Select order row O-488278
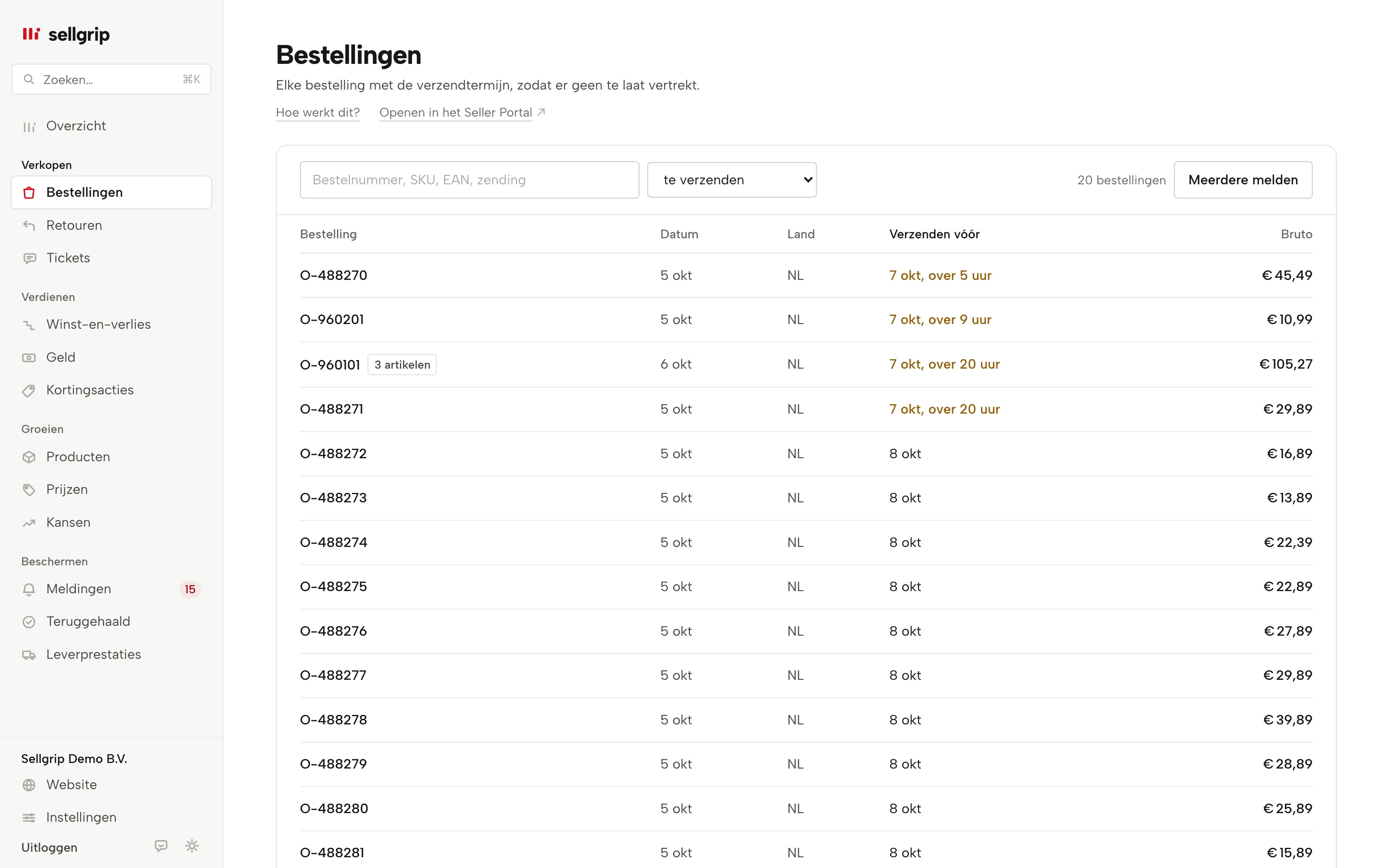1389x868 pixels. [x=806, y=720]
